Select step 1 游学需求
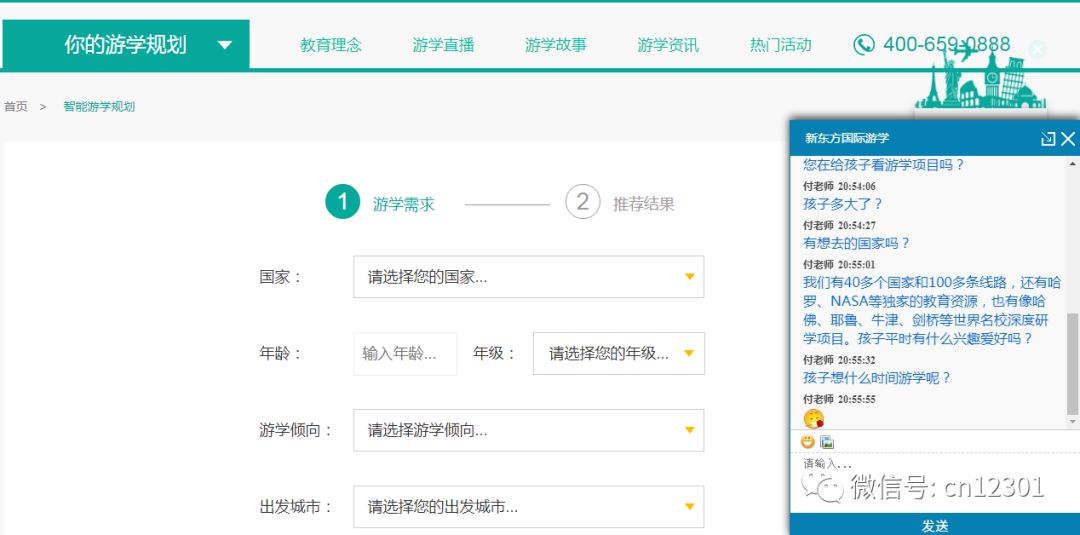Image resolution: width=1080 pixels, height=535 pixels. click(x=380, y=202)
